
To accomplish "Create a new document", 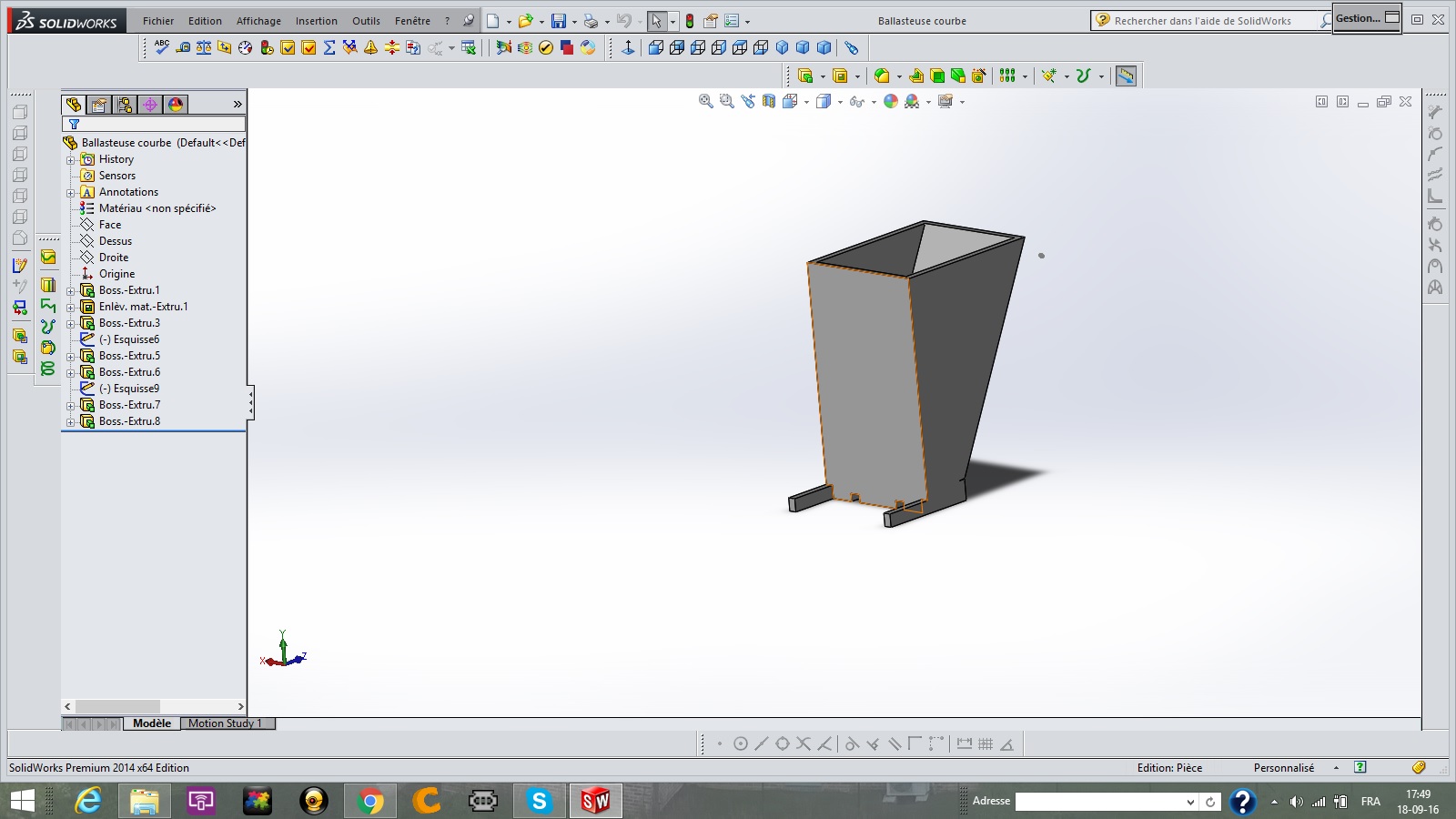I will click(492, 21).
